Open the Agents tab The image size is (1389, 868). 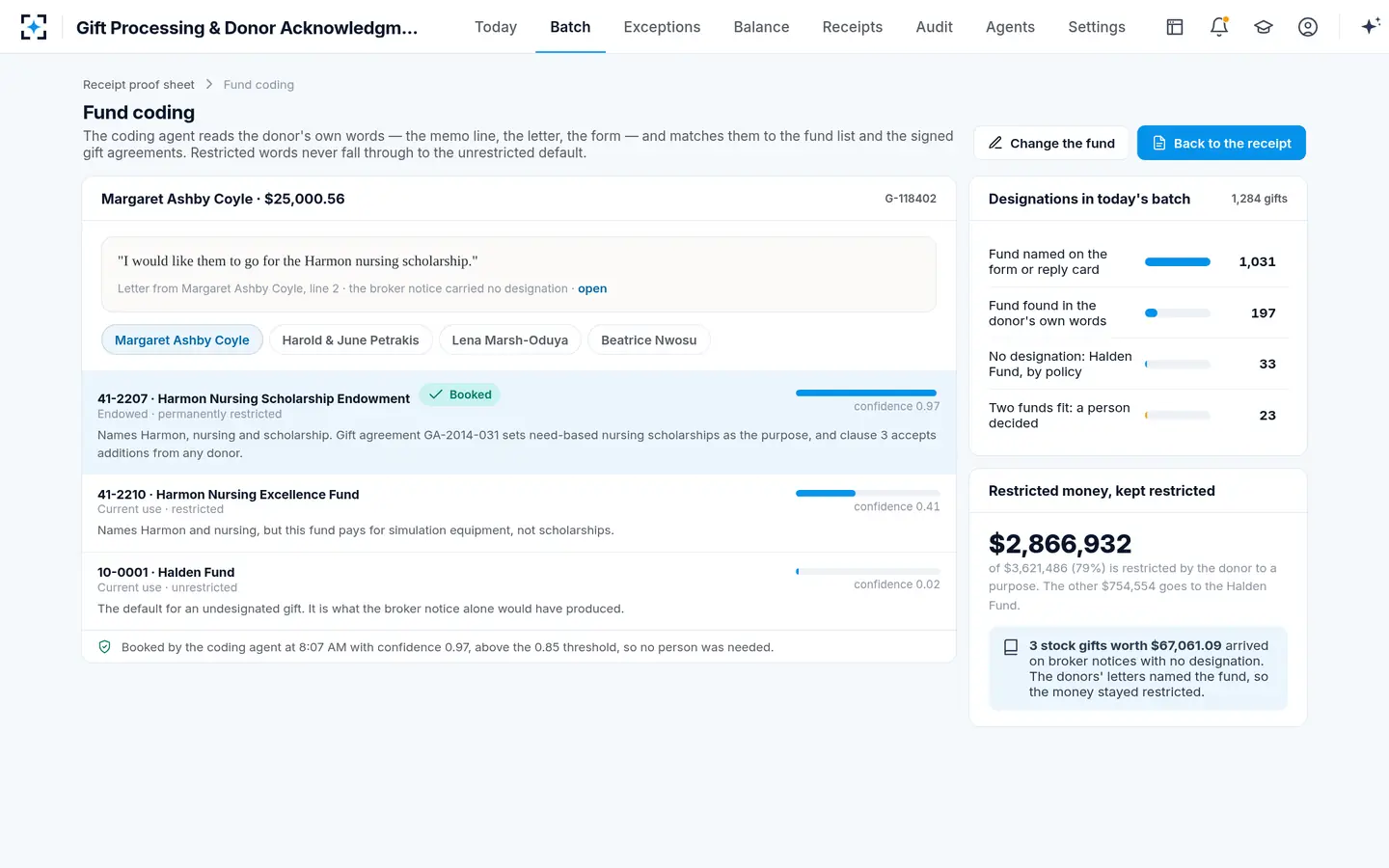[x=1010, y=27]
